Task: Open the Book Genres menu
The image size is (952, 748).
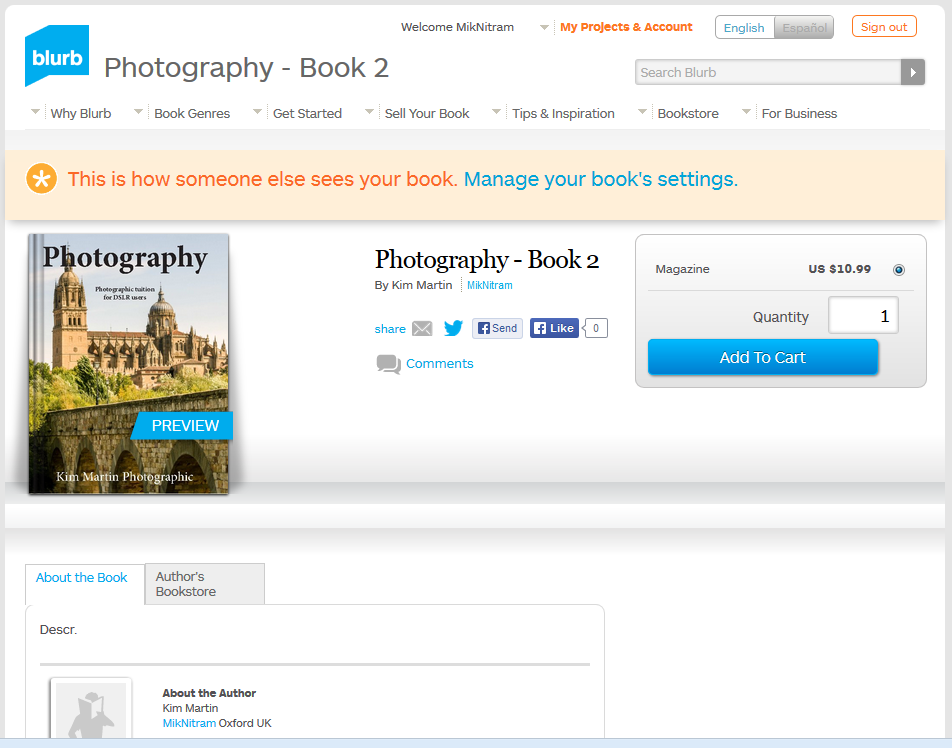Action: click(192, 114)
